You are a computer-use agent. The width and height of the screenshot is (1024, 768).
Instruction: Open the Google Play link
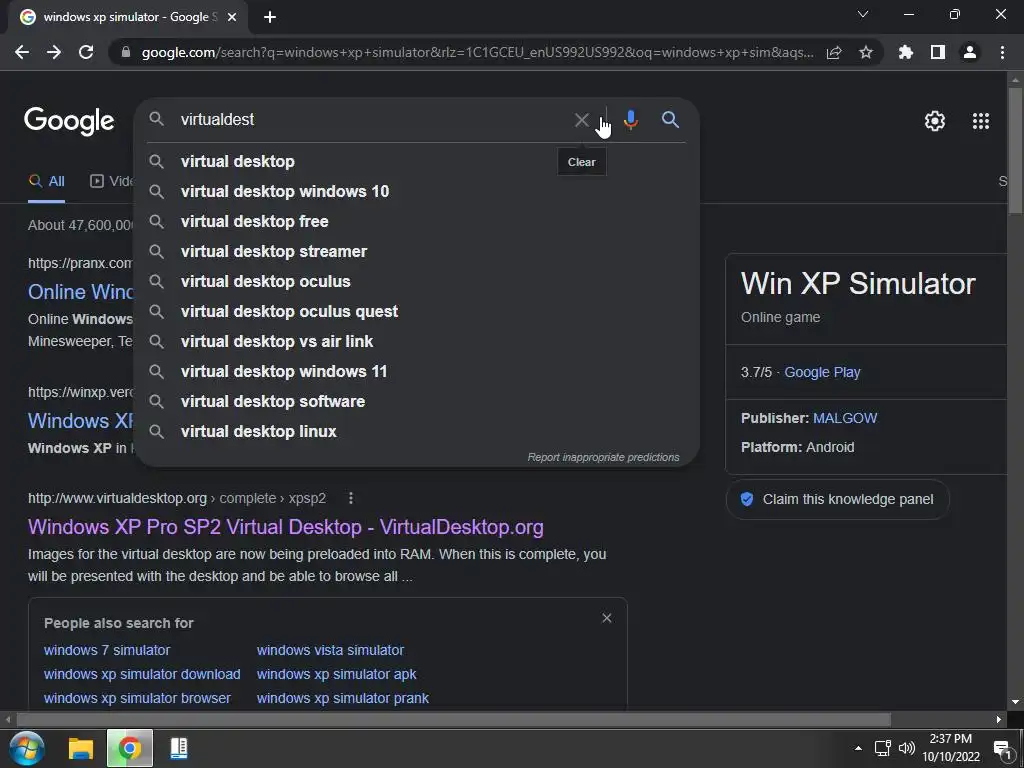click(822, 372)
